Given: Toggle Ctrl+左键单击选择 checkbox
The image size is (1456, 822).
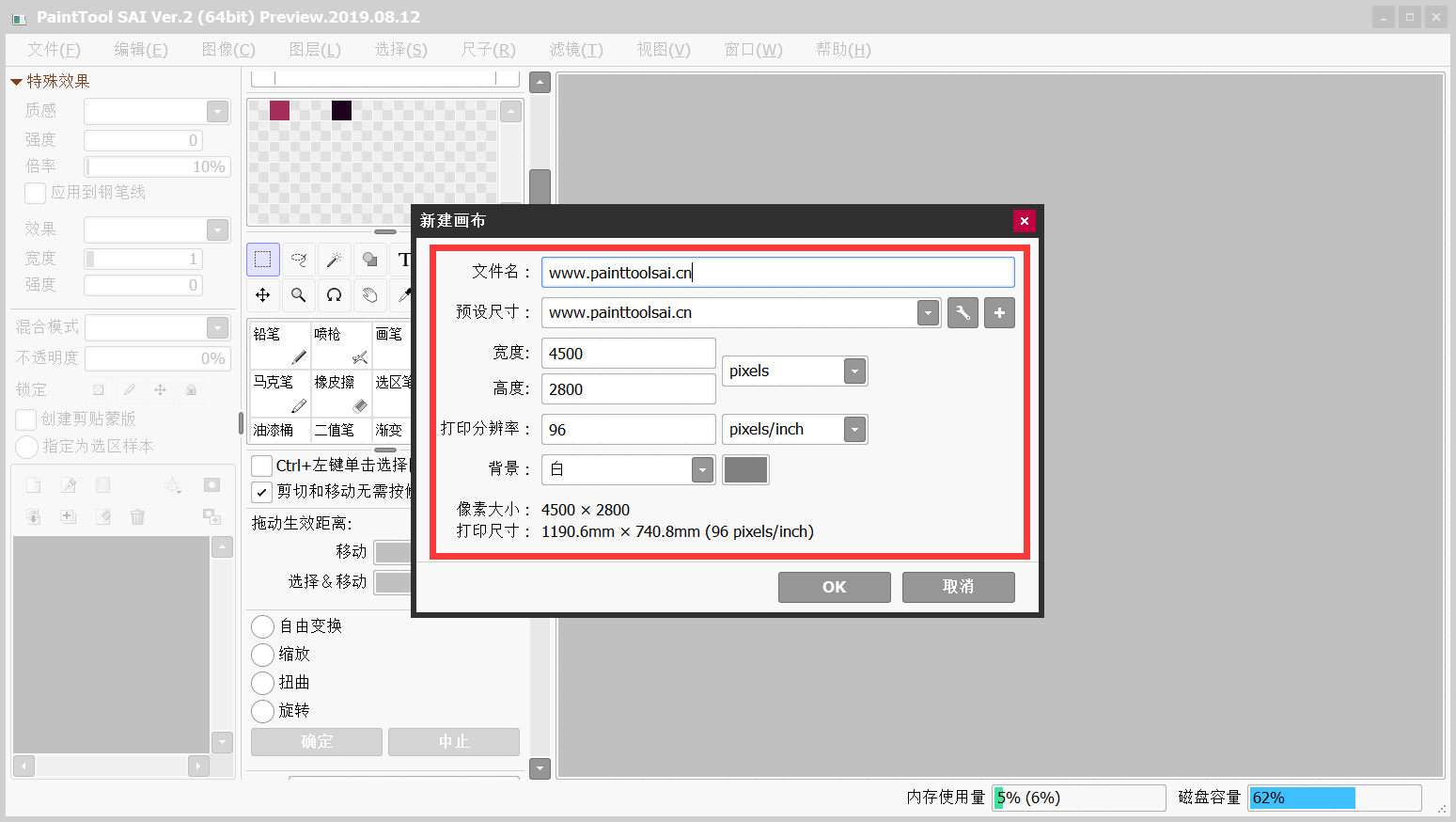Looking at the screenshot, I should click(262, 466).
